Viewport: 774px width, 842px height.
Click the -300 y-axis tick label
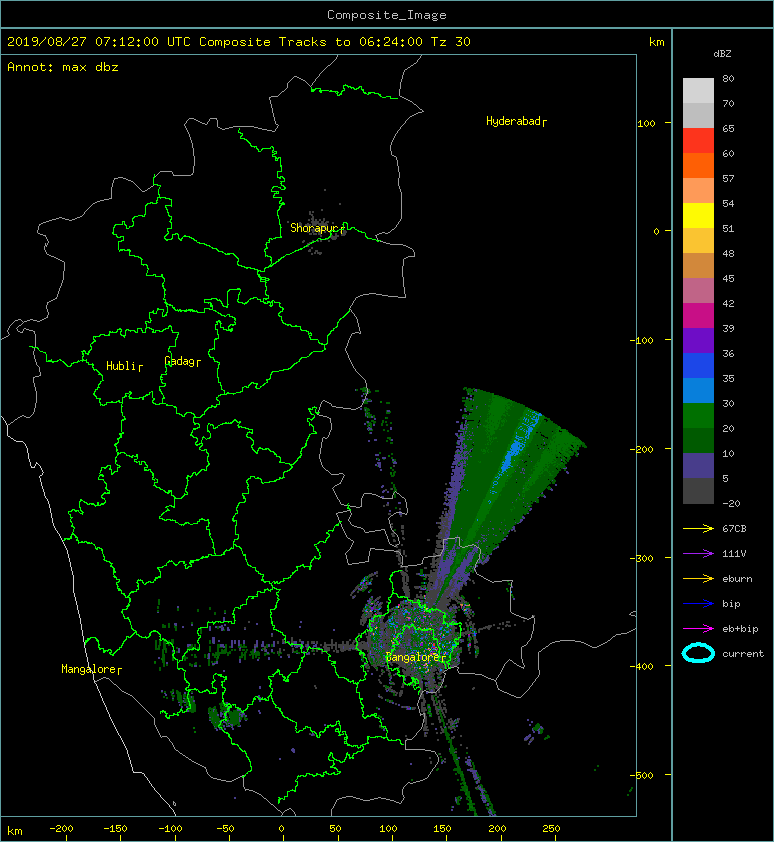641,558
